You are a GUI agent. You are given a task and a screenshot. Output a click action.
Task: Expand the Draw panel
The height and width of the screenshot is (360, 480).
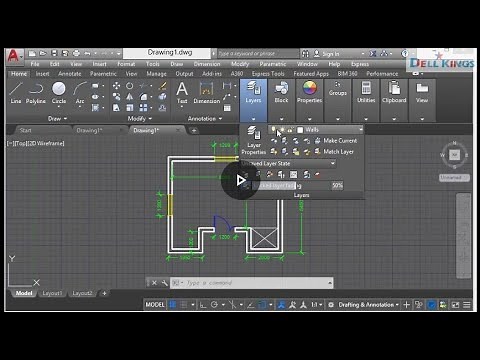click(x=57, y=118)
